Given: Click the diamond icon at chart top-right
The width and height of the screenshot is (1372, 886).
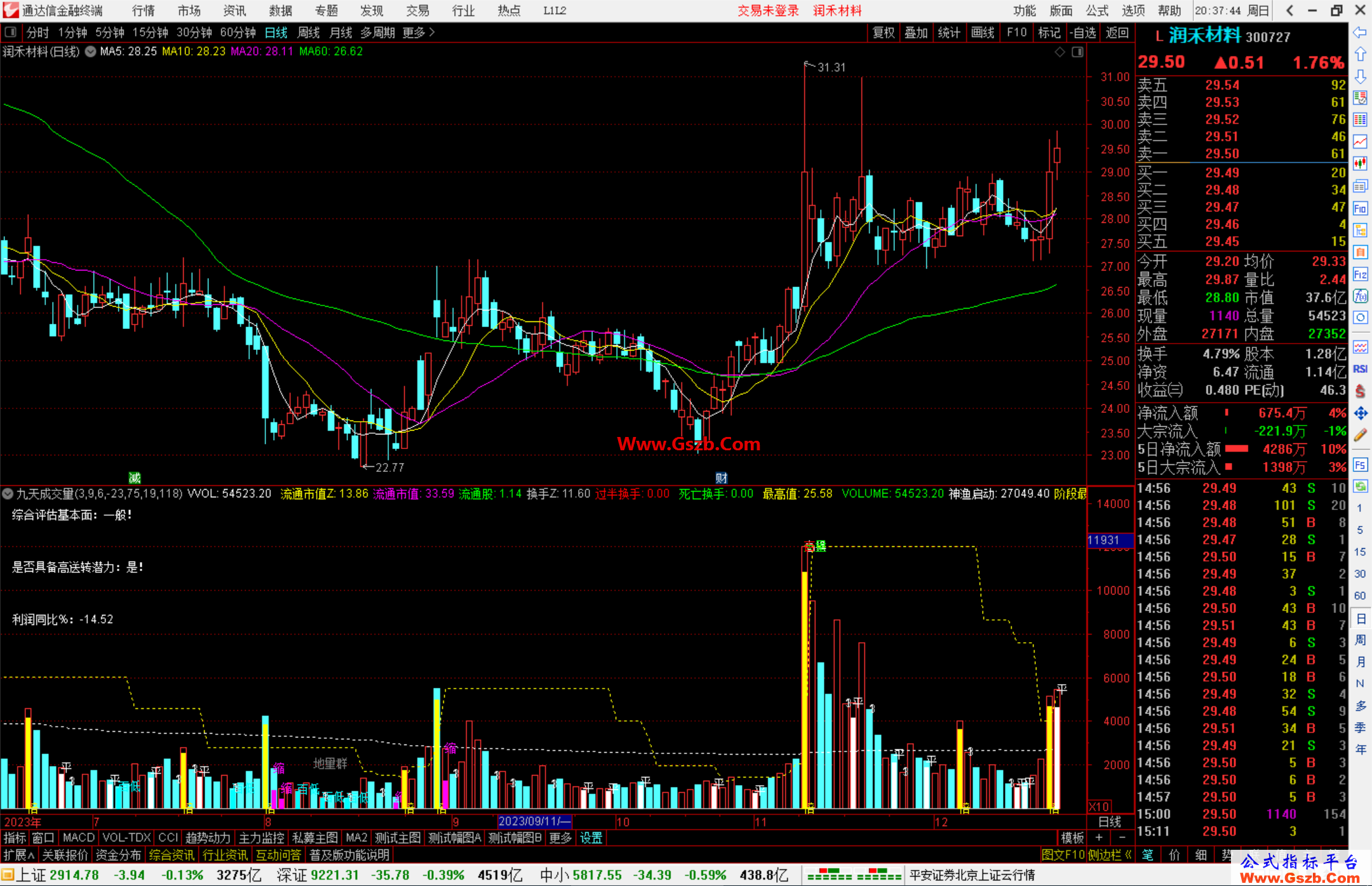Looking at the screenshot, I should click(x=1059, y=52).
